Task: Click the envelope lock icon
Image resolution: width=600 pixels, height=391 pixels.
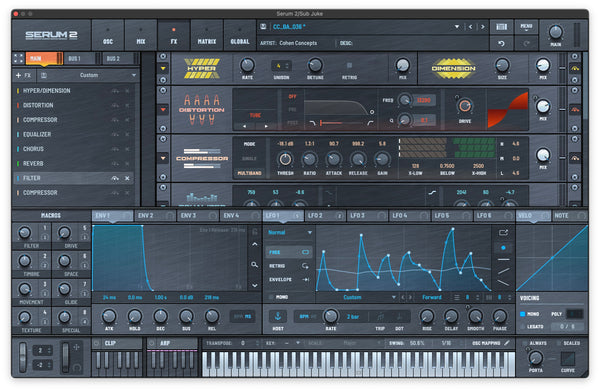Action: tap(254, 232)
